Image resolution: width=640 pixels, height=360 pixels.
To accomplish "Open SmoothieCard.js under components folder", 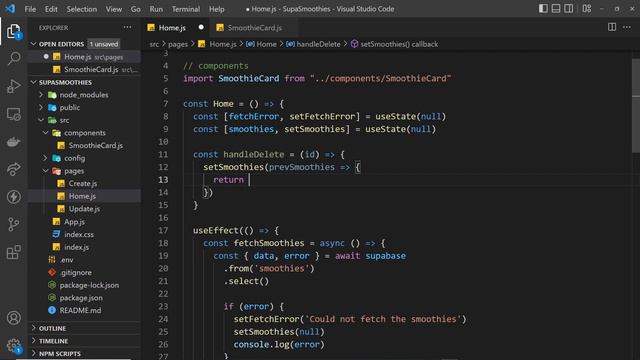I will [95, 145].
